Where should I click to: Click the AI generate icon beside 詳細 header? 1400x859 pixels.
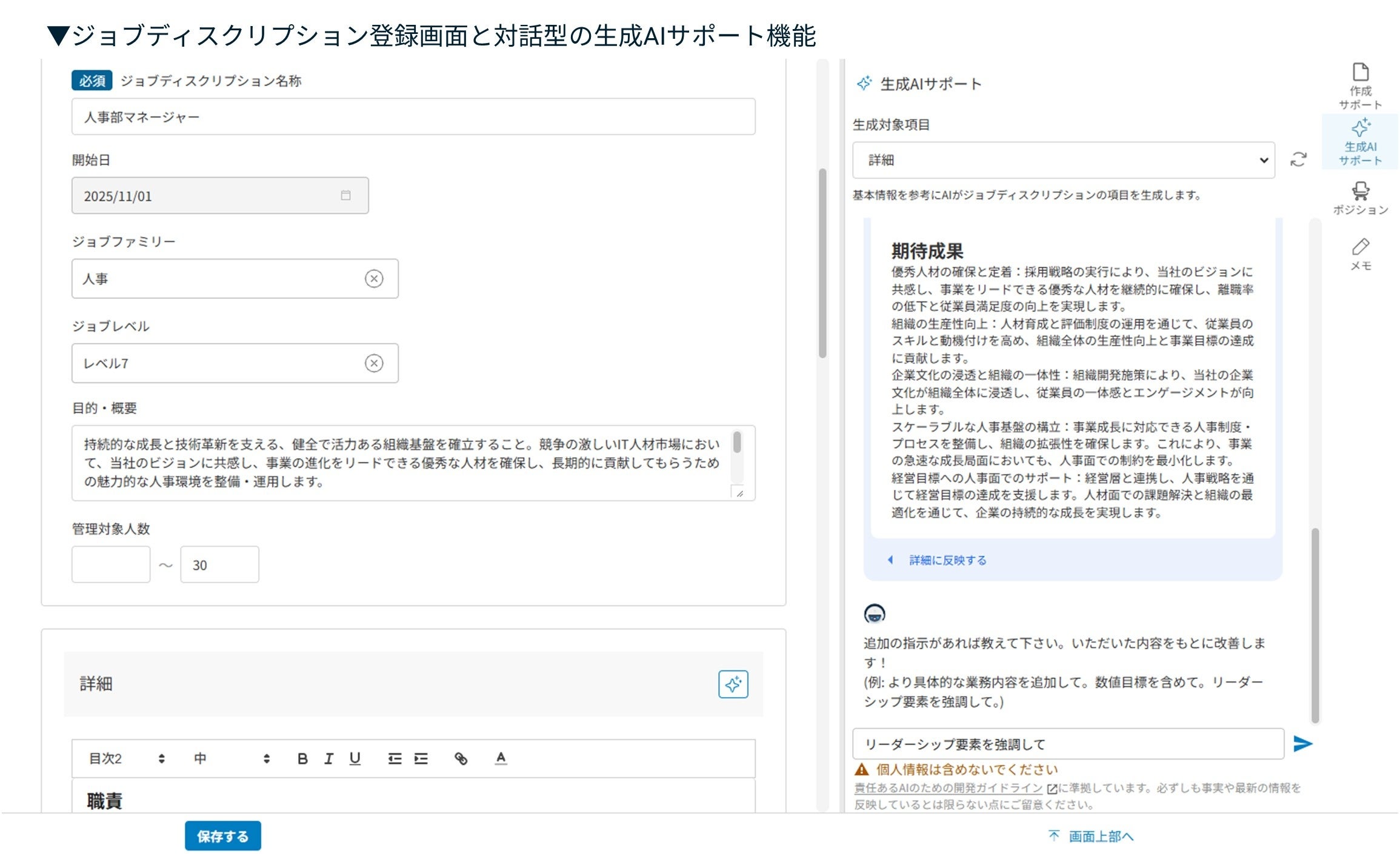click(x=733, y=684)
